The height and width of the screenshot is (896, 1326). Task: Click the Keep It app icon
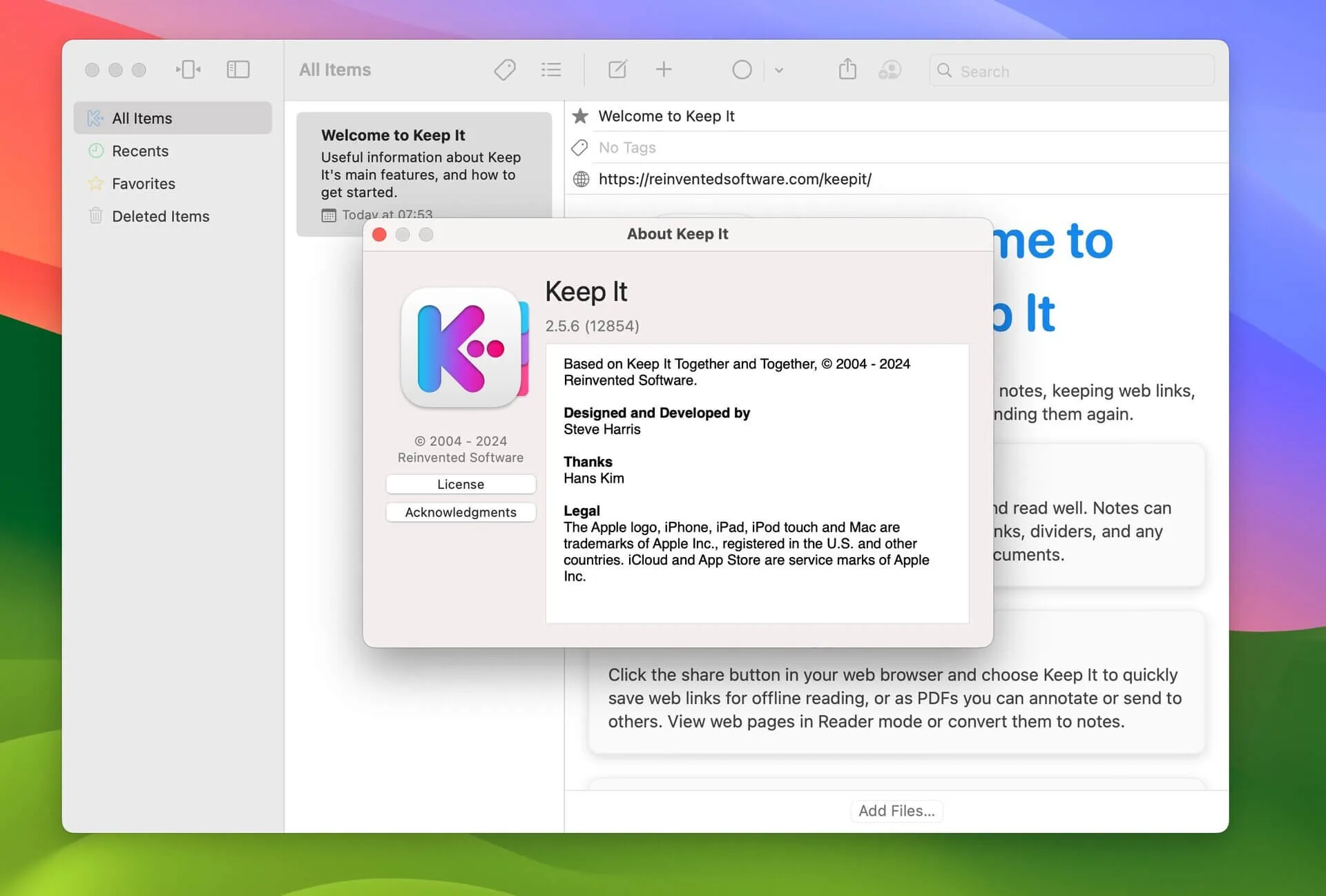465,347
